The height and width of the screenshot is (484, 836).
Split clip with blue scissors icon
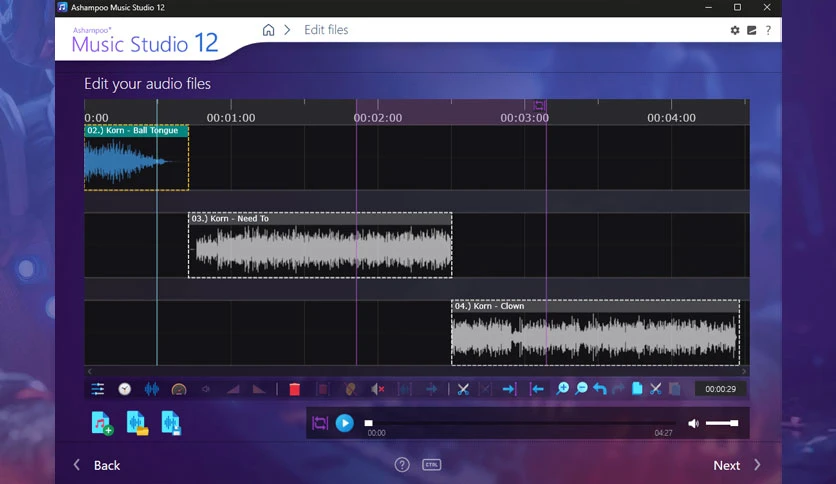[x=463, y=389]
